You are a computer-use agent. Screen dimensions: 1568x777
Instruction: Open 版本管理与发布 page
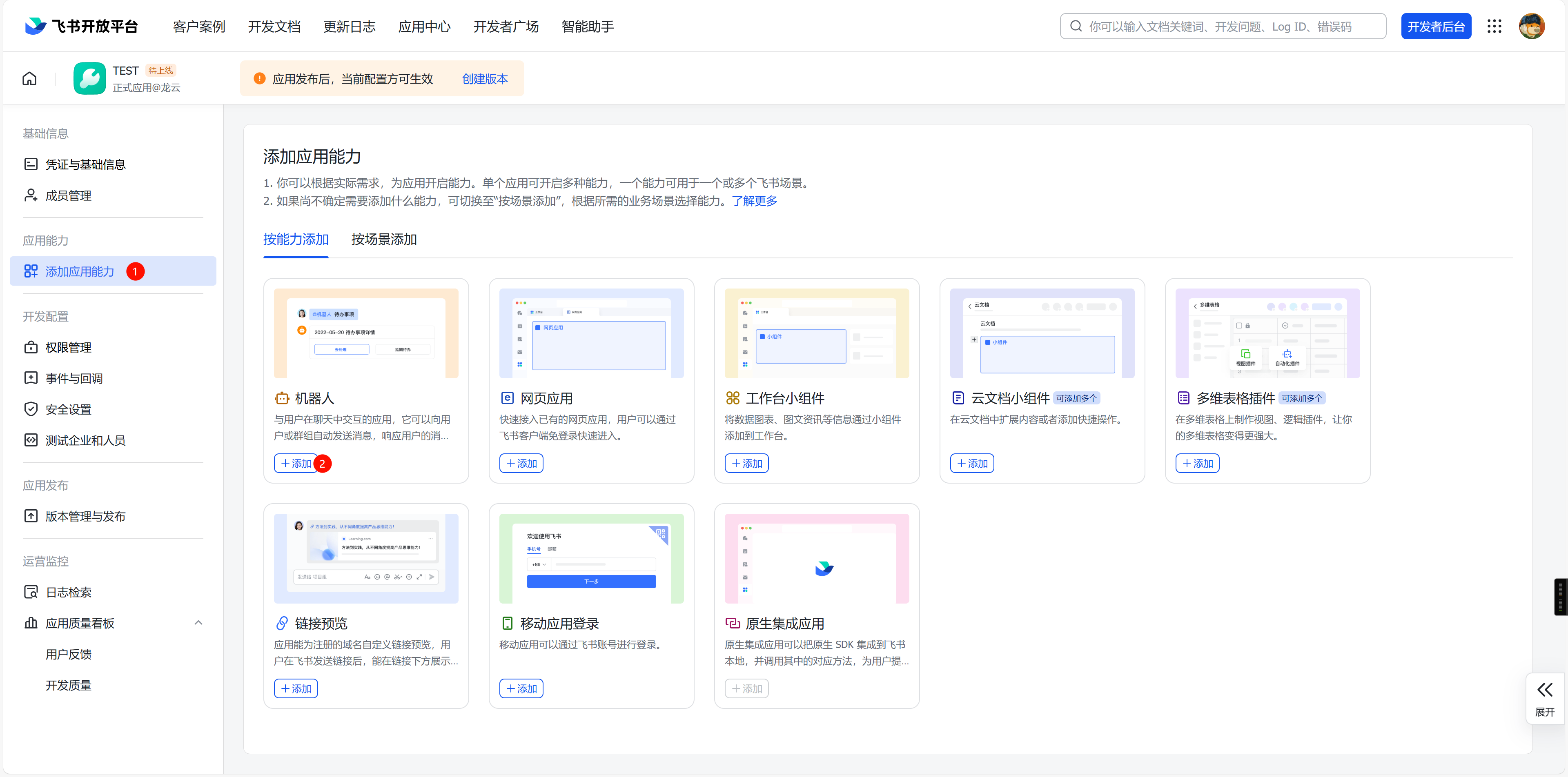point(85,516)
